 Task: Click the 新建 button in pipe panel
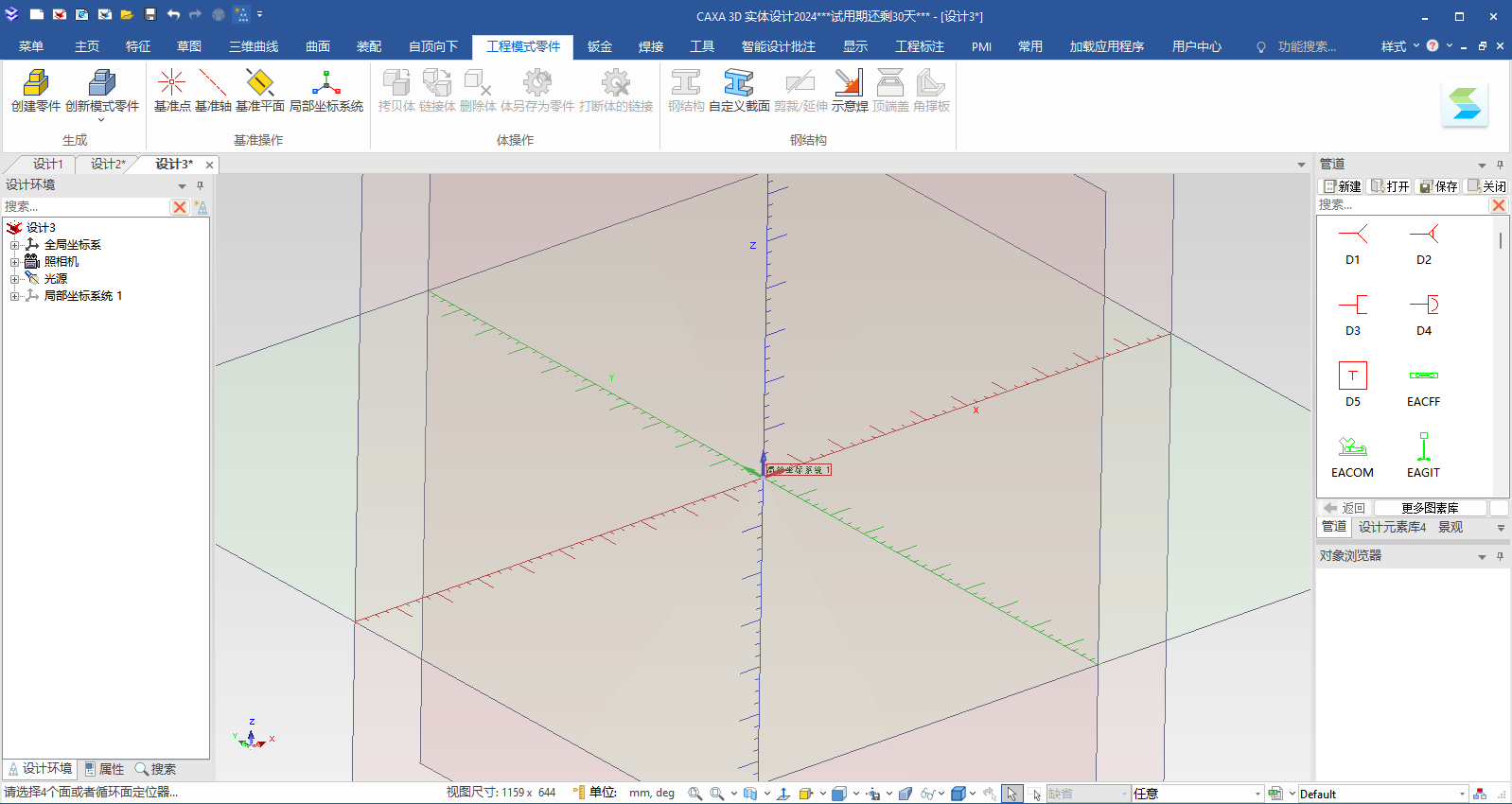pyautogui.click(x=1342, y=186)
